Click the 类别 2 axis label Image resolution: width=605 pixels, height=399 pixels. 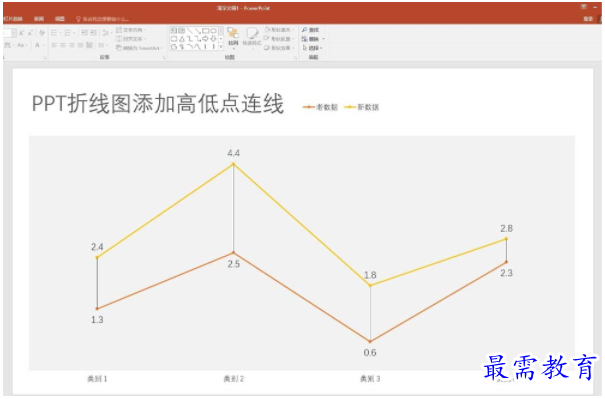point(234,379)
